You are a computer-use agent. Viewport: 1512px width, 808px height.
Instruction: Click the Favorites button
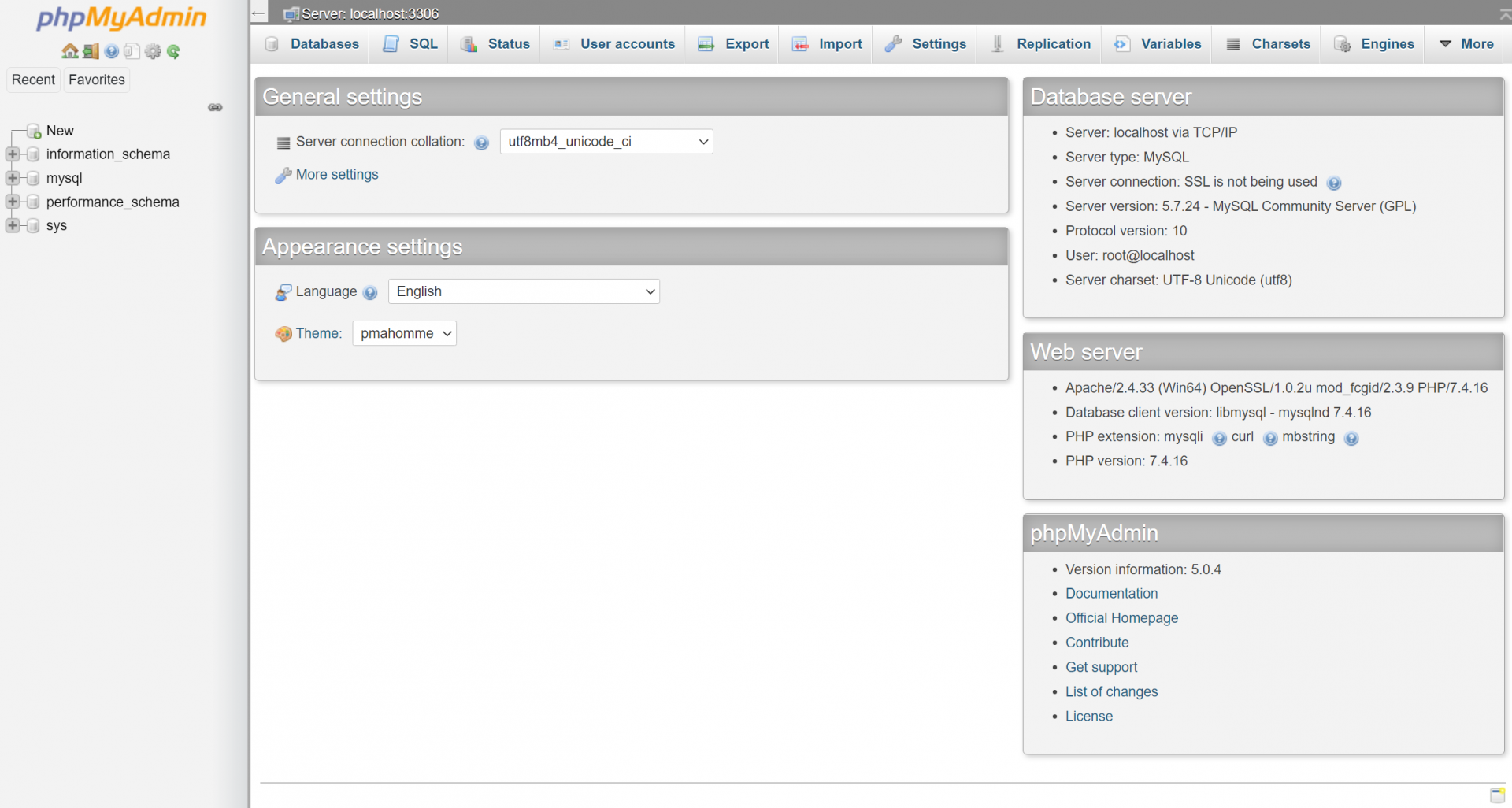pos(96,80)
